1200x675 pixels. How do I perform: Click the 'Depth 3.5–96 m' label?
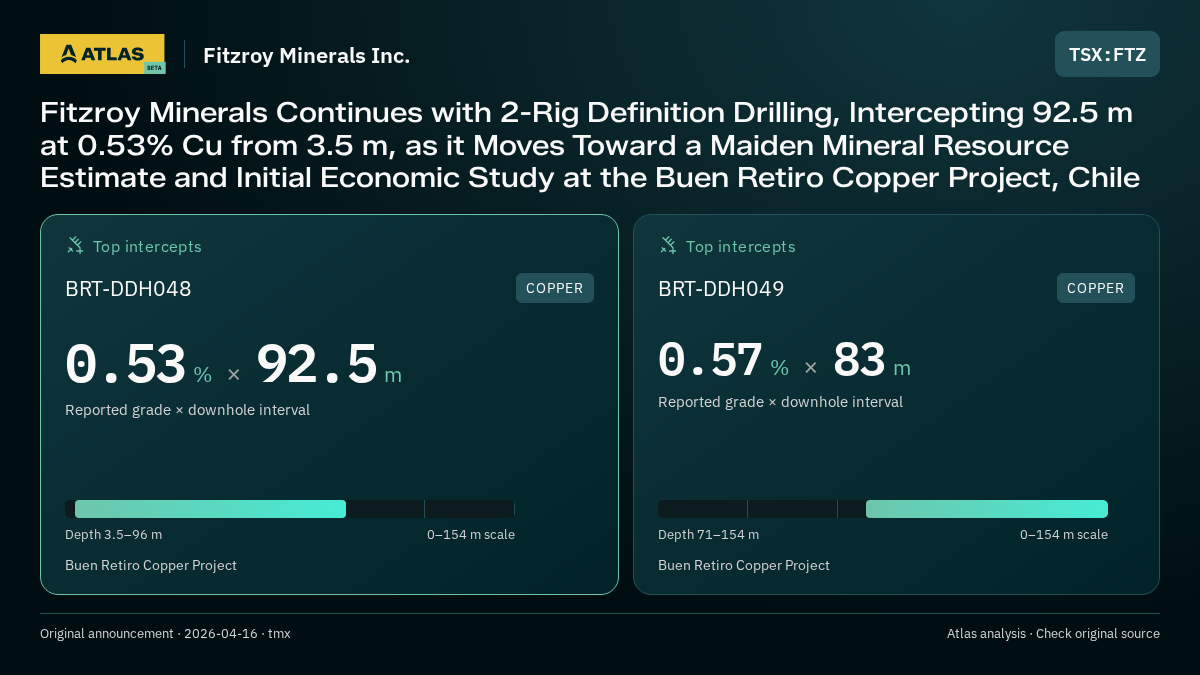click(x=113, y=535)
